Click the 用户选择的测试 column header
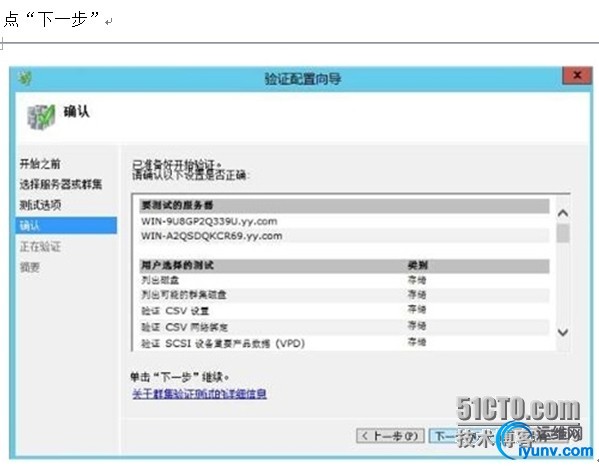Viewport: 599px width, 467px height. (x=177, y=266)
